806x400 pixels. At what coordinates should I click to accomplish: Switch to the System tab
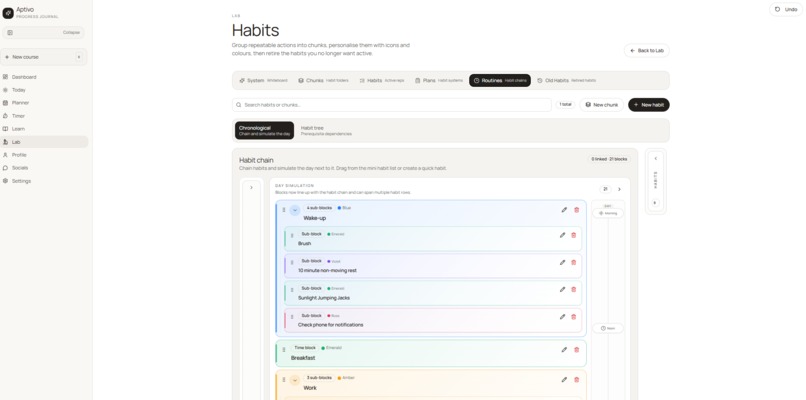[263, 81]
